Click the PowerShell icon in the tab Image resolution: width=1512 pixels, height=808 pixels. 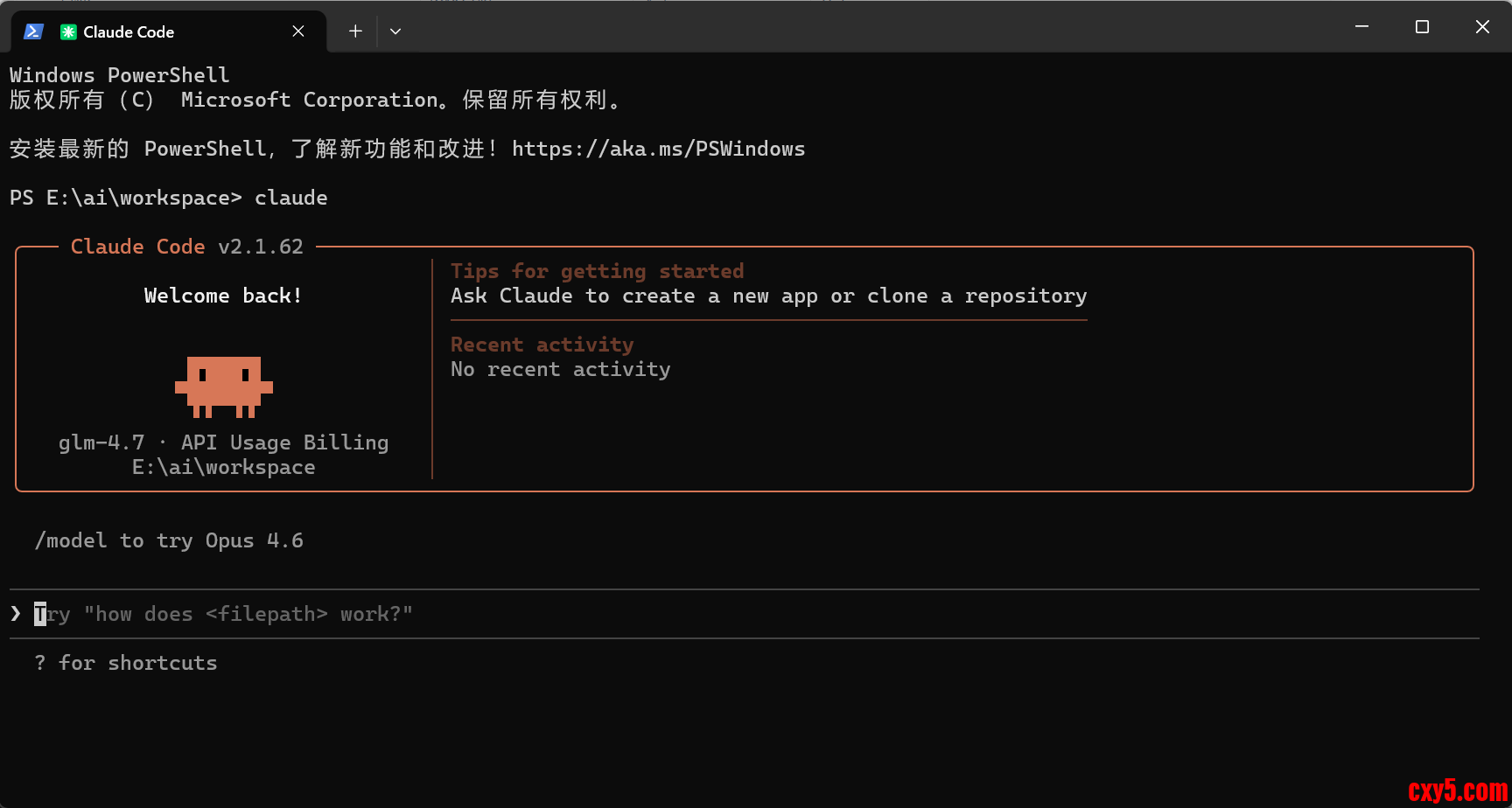click(x=33, y=31)
